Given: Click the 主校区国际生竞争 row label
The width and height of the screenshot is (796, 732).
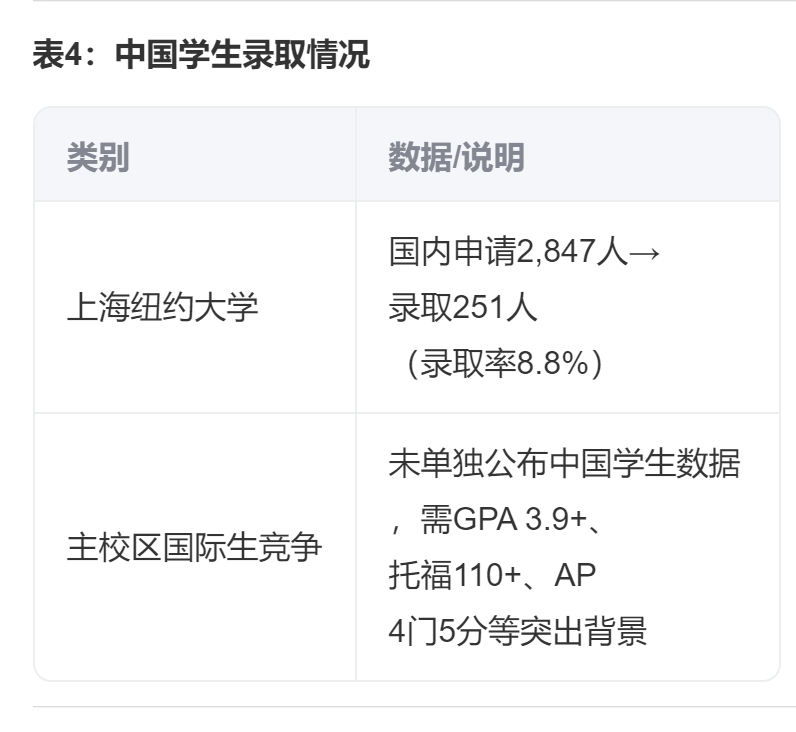Looking at the screenshot, I should tap(194, 547).
